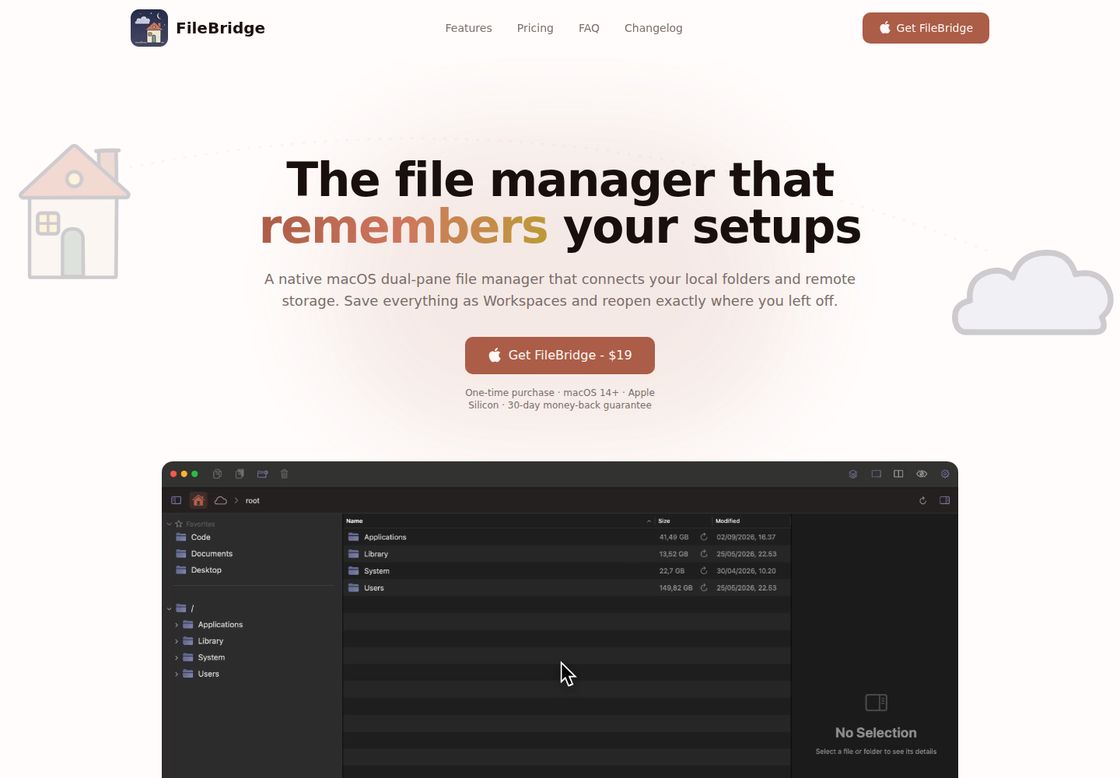Recalculate size for Applications row
The image size is (1120, 778).
click(x=704, y=537)
